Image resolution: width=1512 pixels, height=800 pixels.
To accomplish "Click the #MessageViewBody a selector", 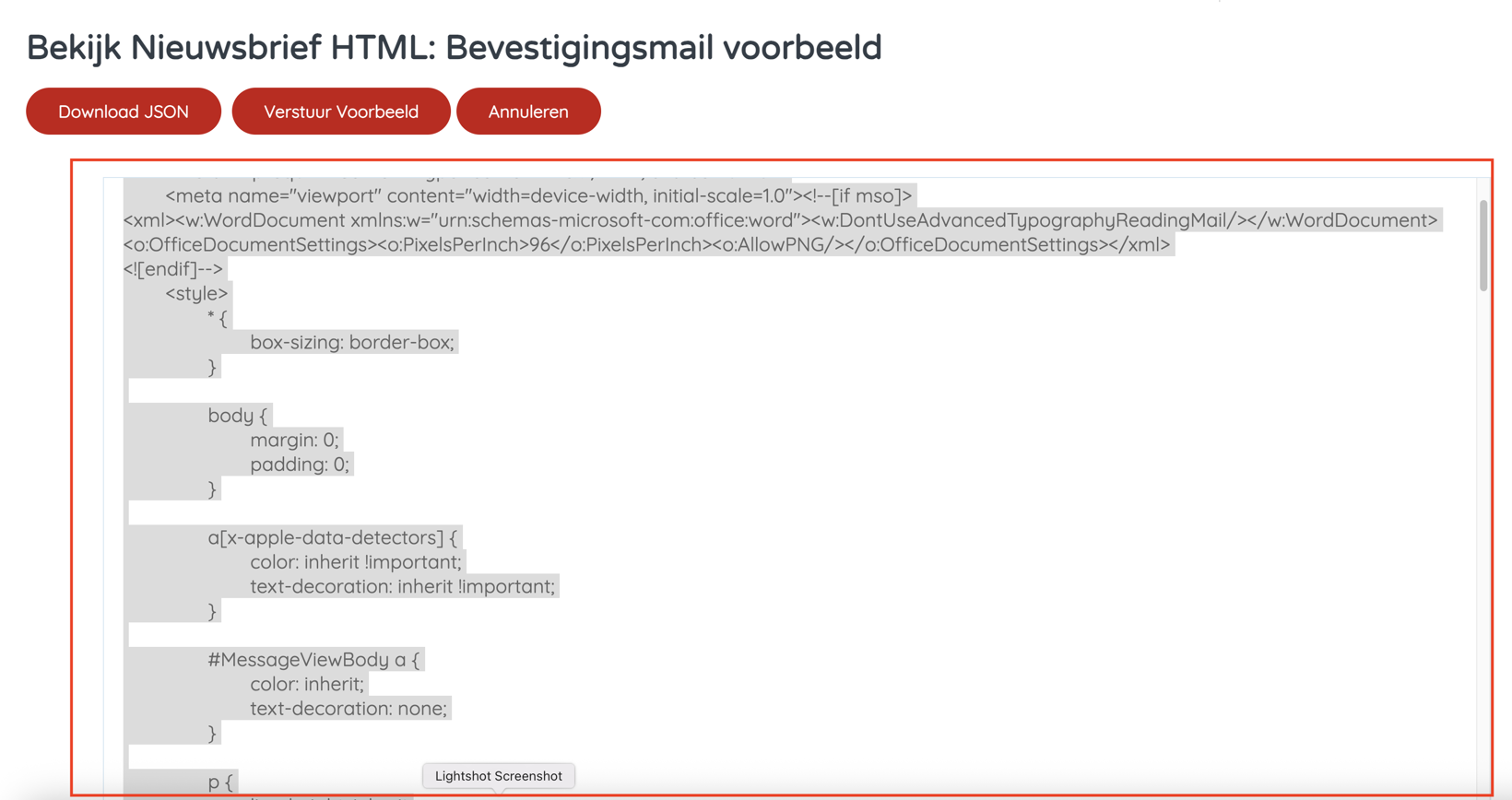I will 313,660.
